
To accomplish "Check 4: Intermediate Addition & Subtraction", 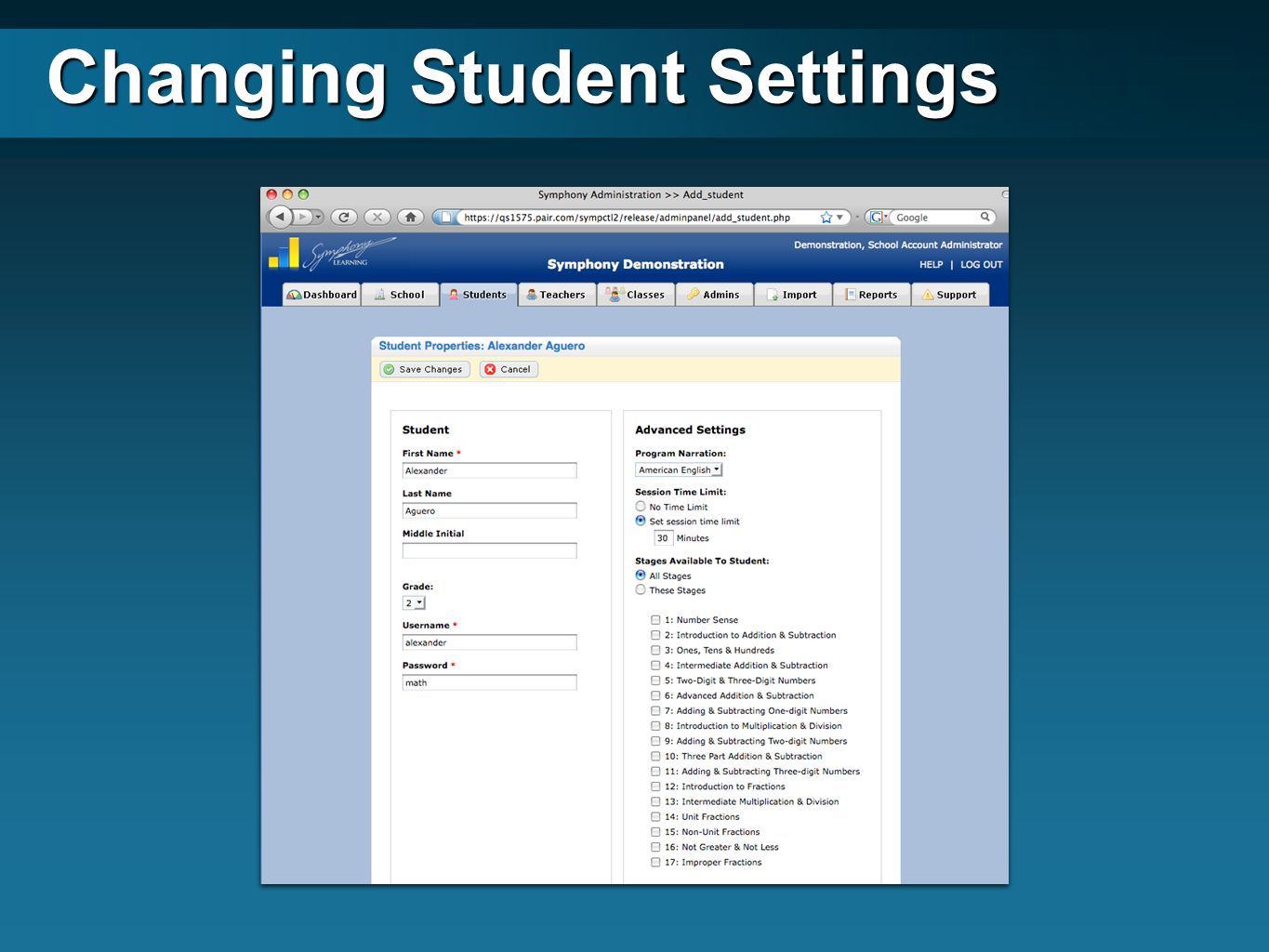I will (655, 666).
